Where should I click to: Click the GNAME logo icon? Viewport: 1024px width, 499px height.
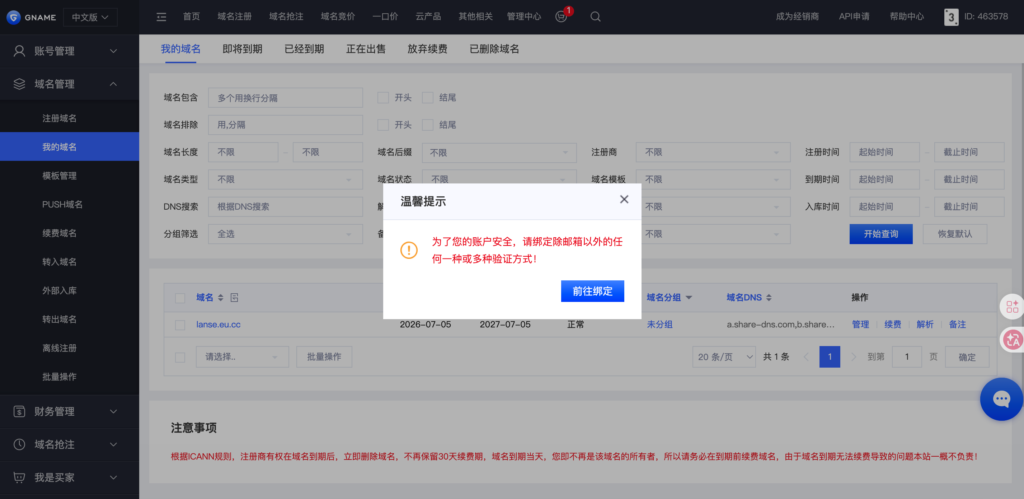pyautogui.click(x=13, y=17)
